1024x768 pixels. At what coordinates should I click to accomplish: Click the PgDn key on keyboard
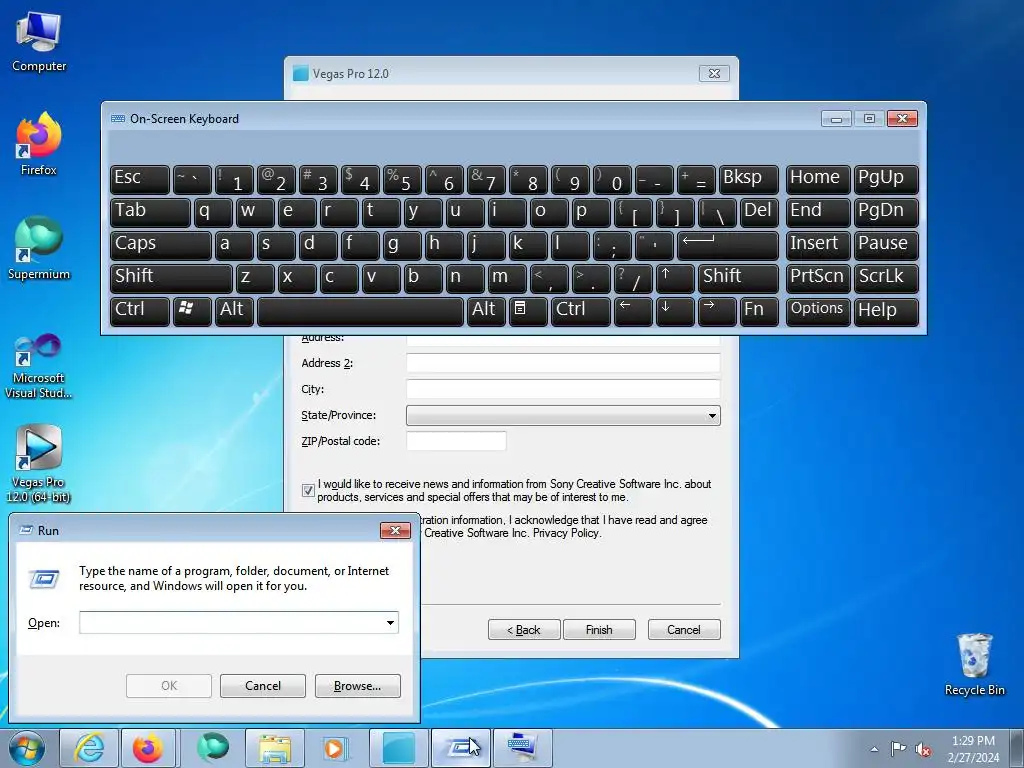[x=886, y=213]
